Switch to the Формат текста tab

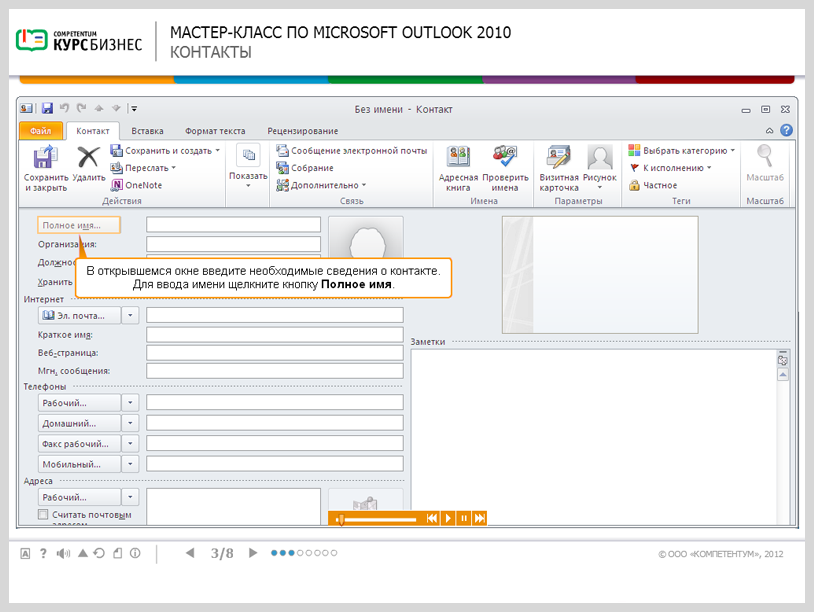(x=215, y=131)
